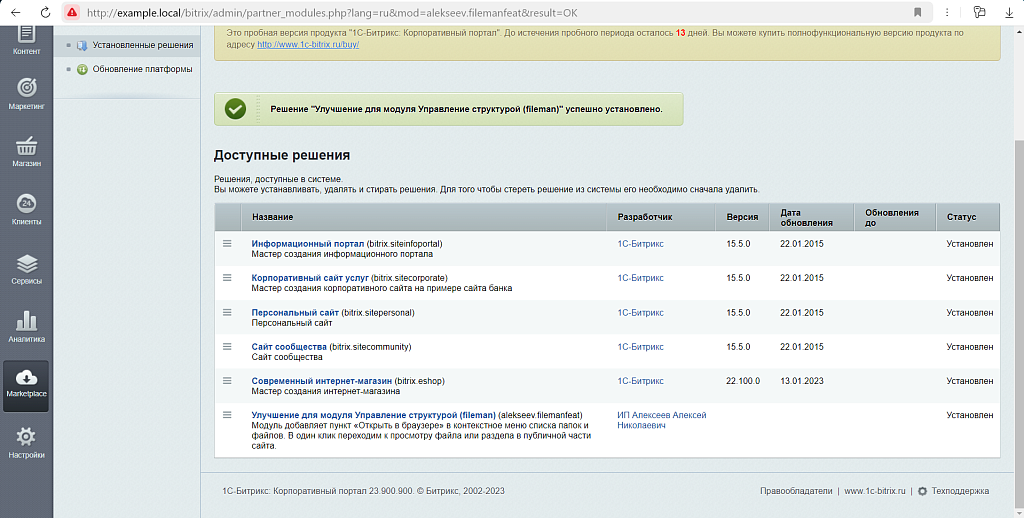Image resolution: width=1024 pixels, height=518 pixels.
Task: Open the Сервисы services section
Action: coord(27,267)
